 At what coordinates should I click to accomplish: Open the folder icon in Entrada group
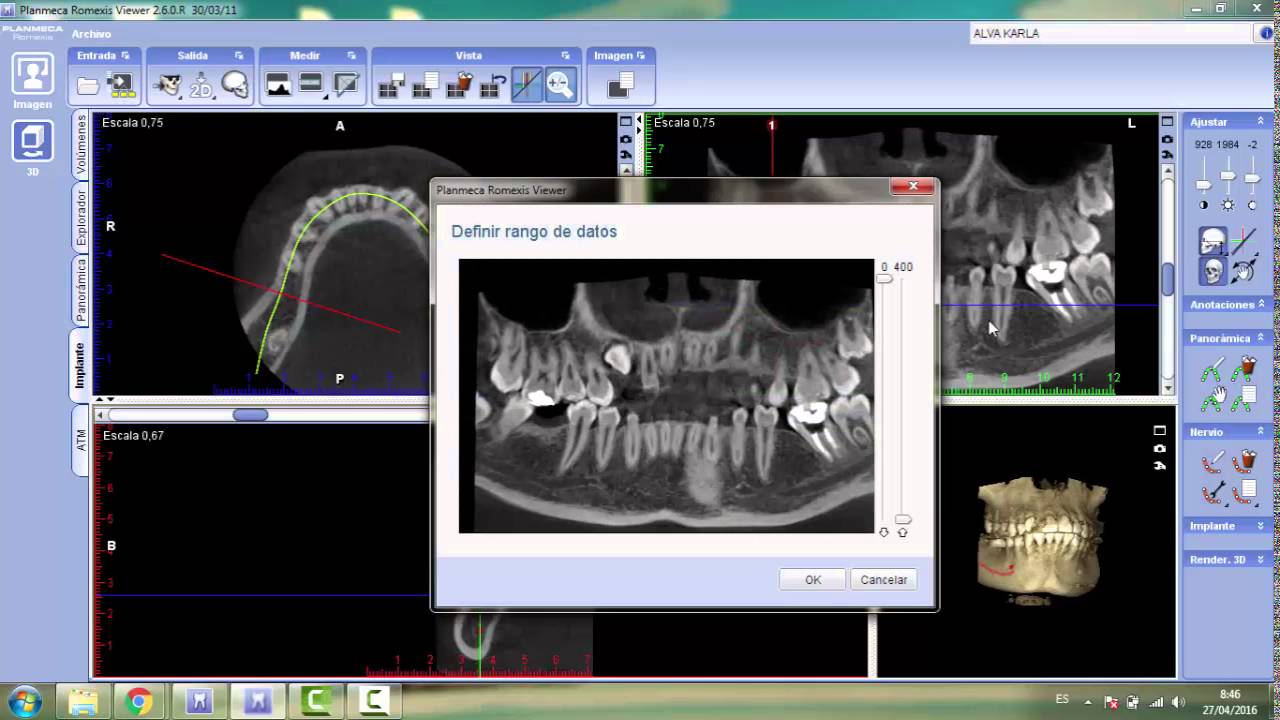pyautogui.click(x=88, y=86)
